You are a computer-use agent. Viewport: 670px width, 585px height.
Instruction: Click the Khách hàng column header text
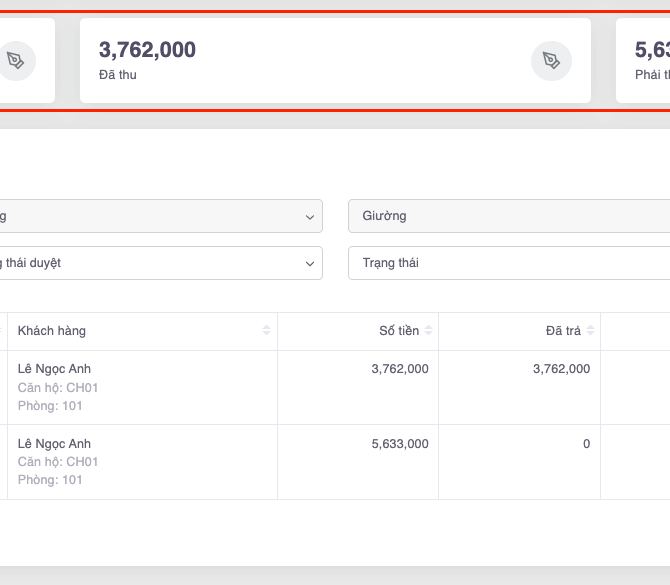point(52,331)
